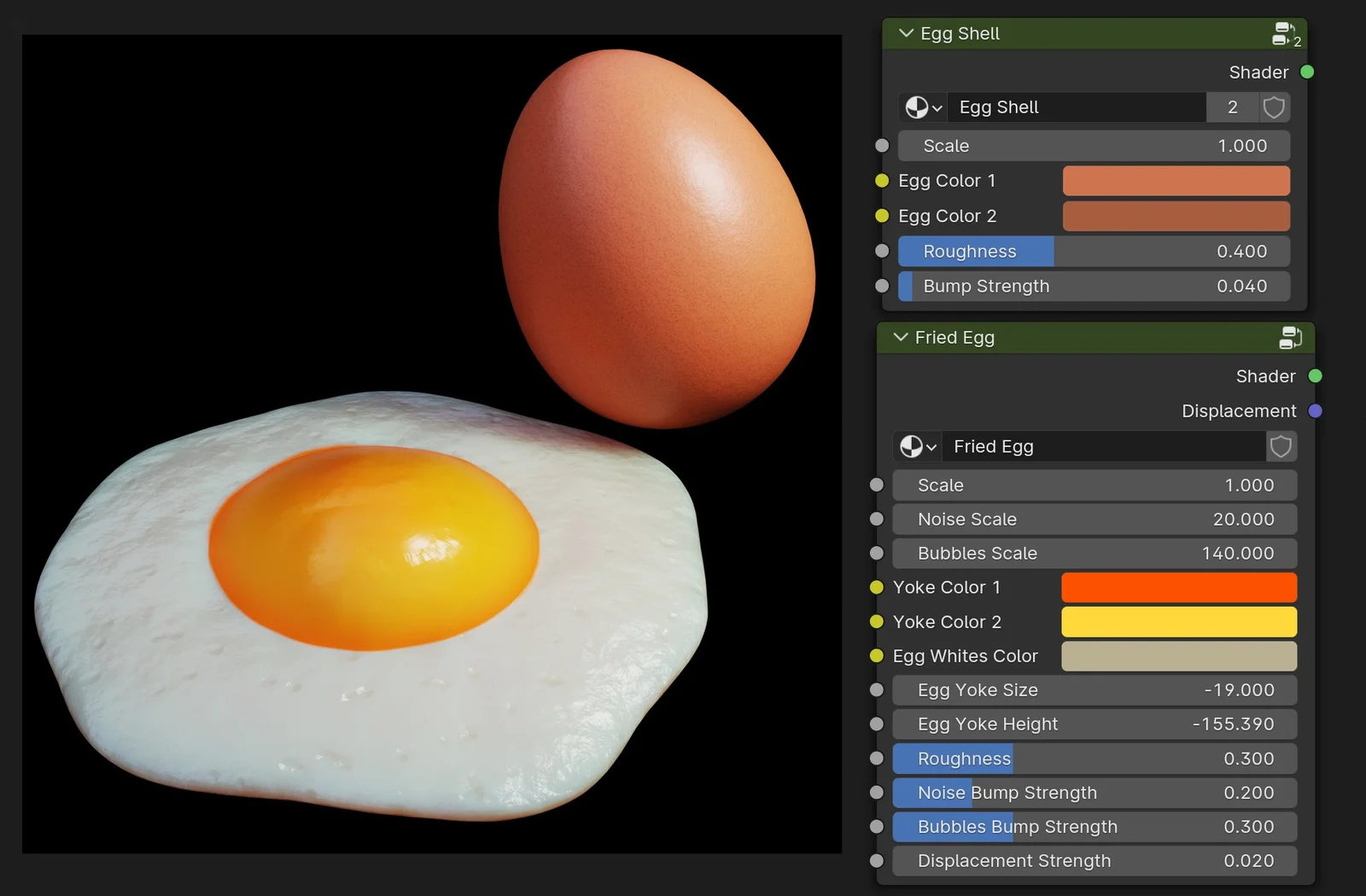Click the node group icon in Fried Egg header
The width and height of the screenshot is (1366, 896).
click(x=1291, y=337)
